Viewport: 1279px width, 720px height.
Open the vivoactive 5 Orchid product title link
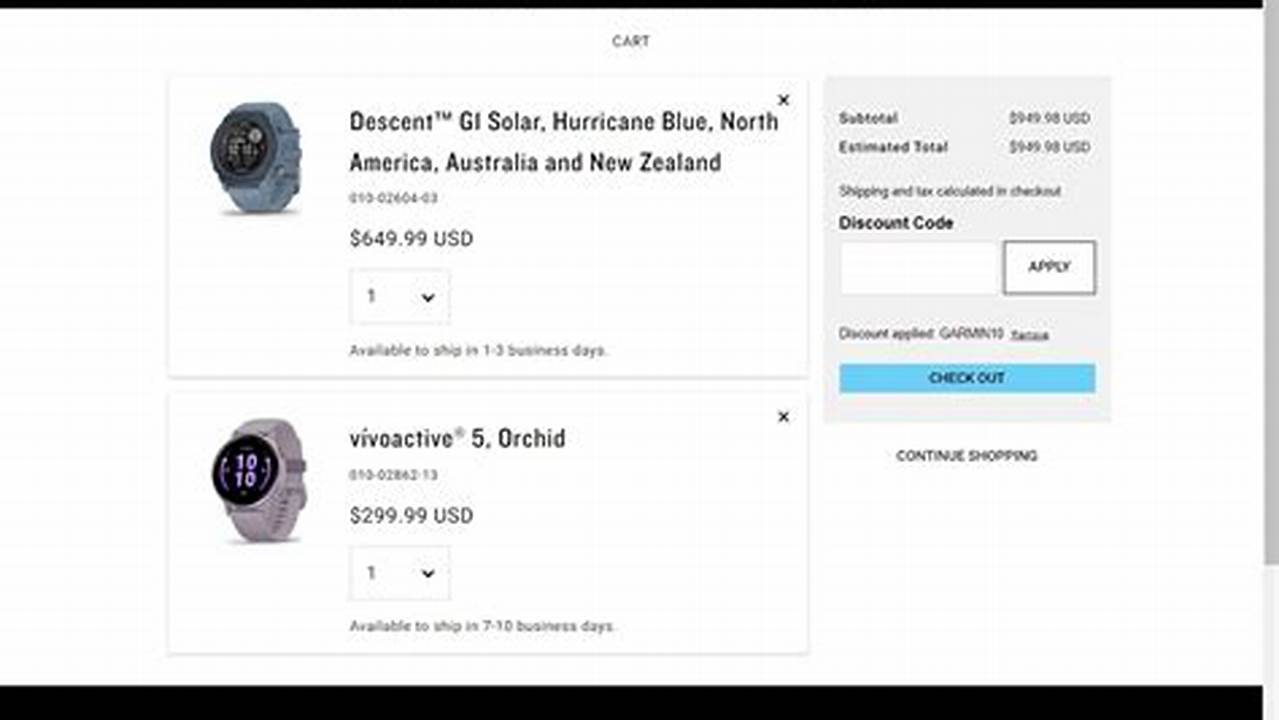tap(456, 438)
